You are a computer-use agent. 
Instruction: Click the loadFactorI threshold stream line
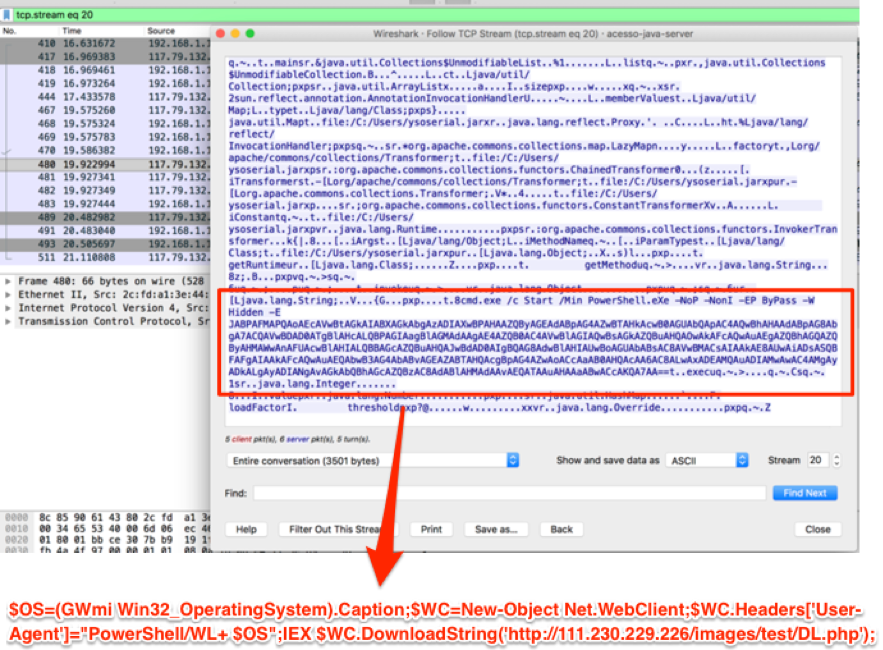click(500, 407)
